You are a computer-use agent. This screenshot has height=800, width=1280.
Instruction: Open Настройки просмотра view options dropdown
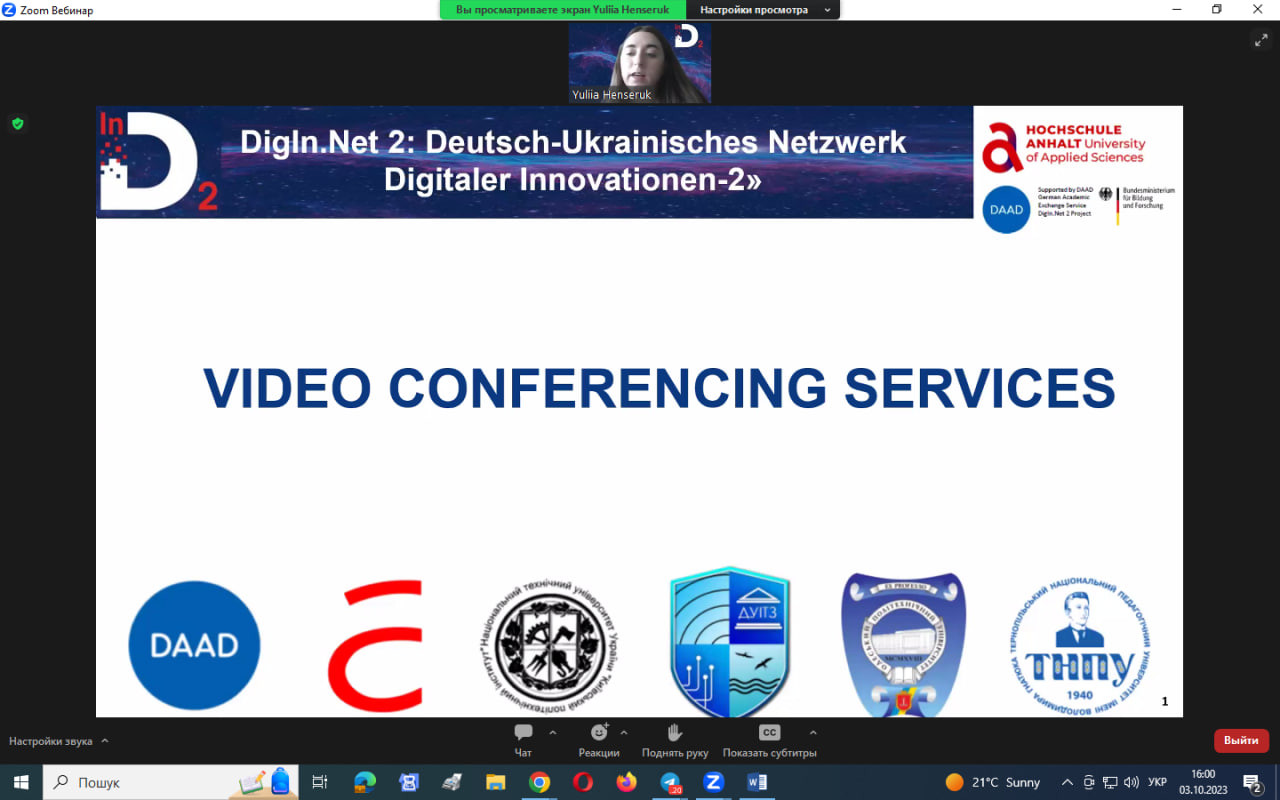tap(764, 10)
